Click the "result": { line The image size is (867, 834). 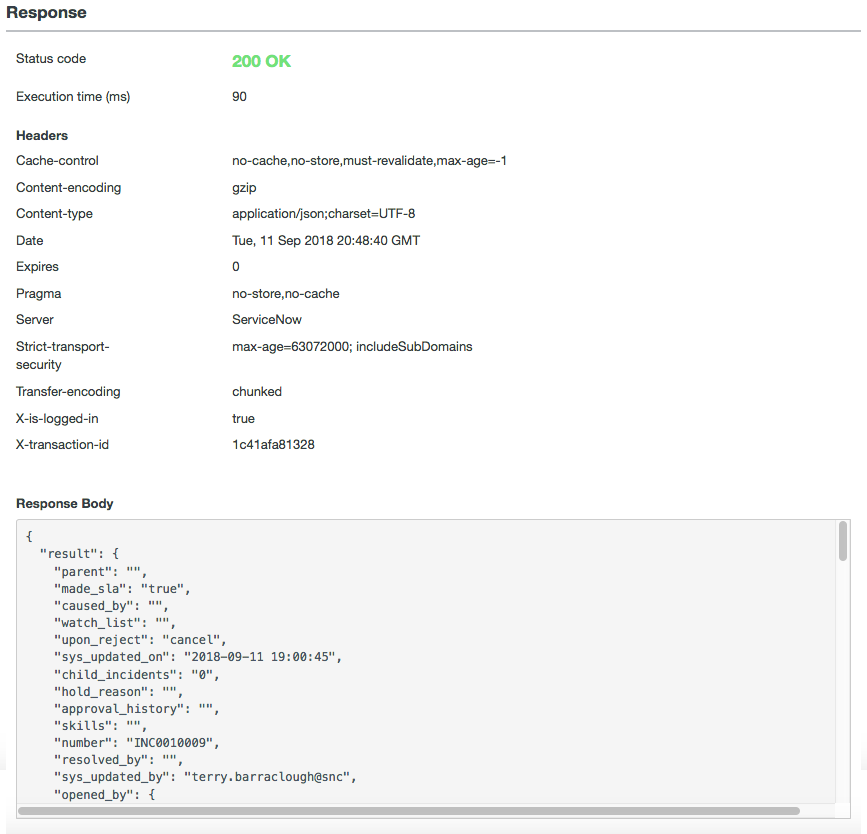pyautogui.click(x=79, y=554)
